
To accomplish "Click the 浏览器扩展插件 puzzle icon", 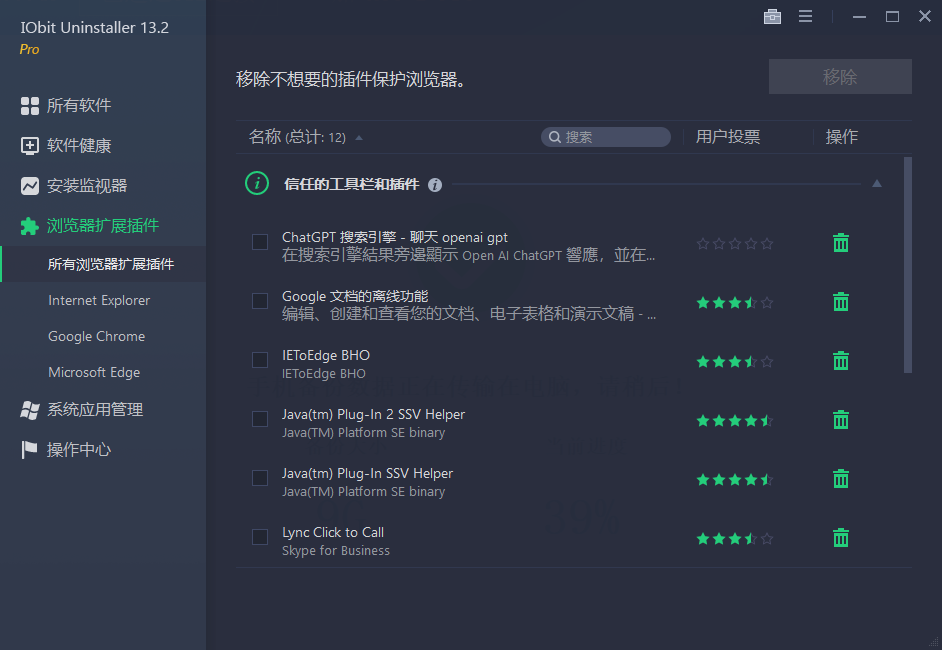I will (x=29, y=226).
